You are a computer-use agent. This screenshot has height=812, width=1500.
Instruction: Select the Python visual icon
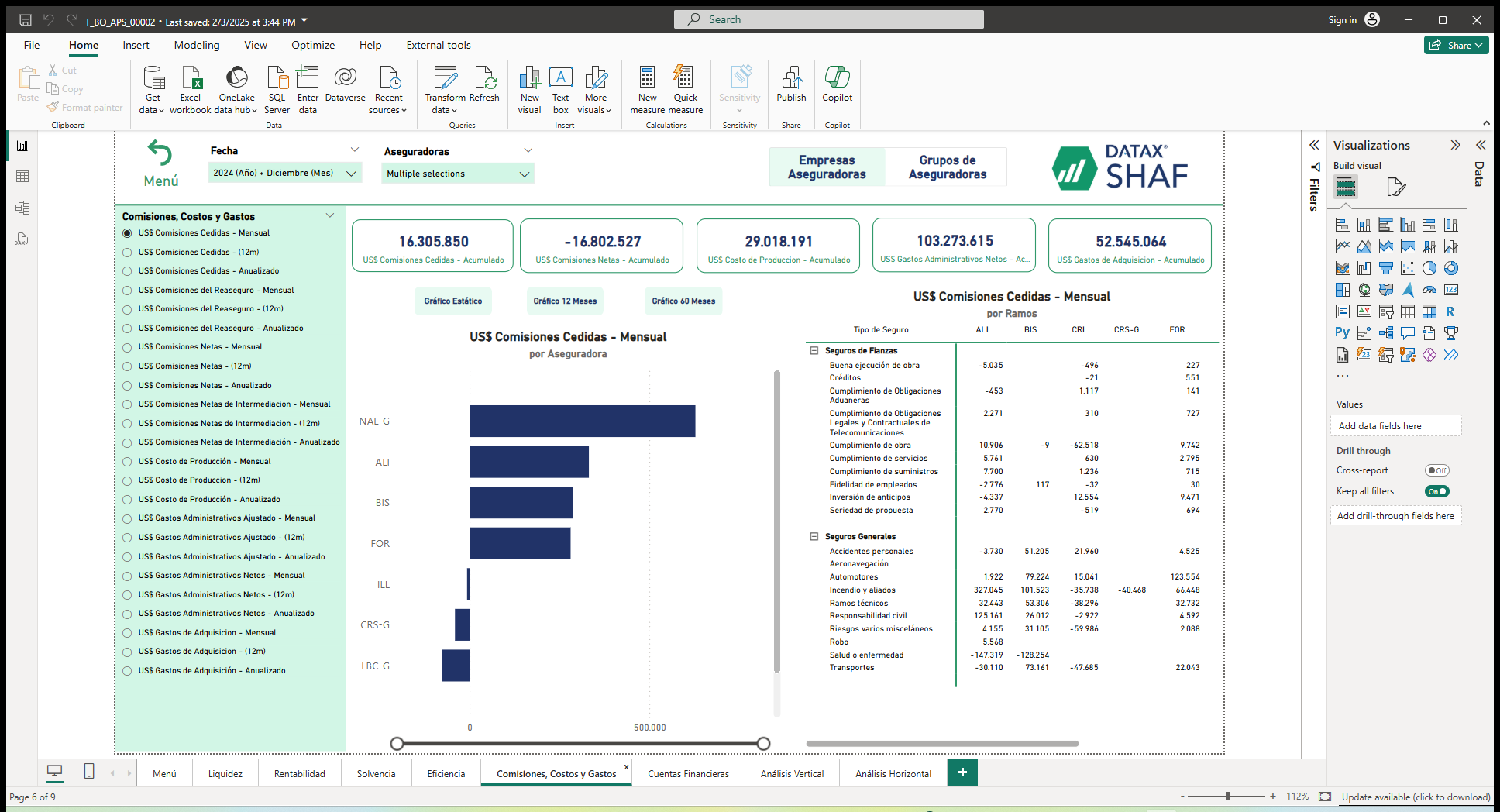point(1341,332)
